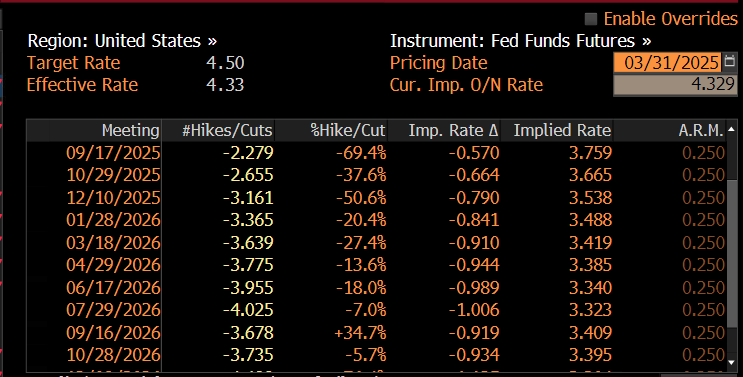The height and width of the screenshot is (377, 743).
Task: Click the table scrollbar up arrow
Action: 732,129
